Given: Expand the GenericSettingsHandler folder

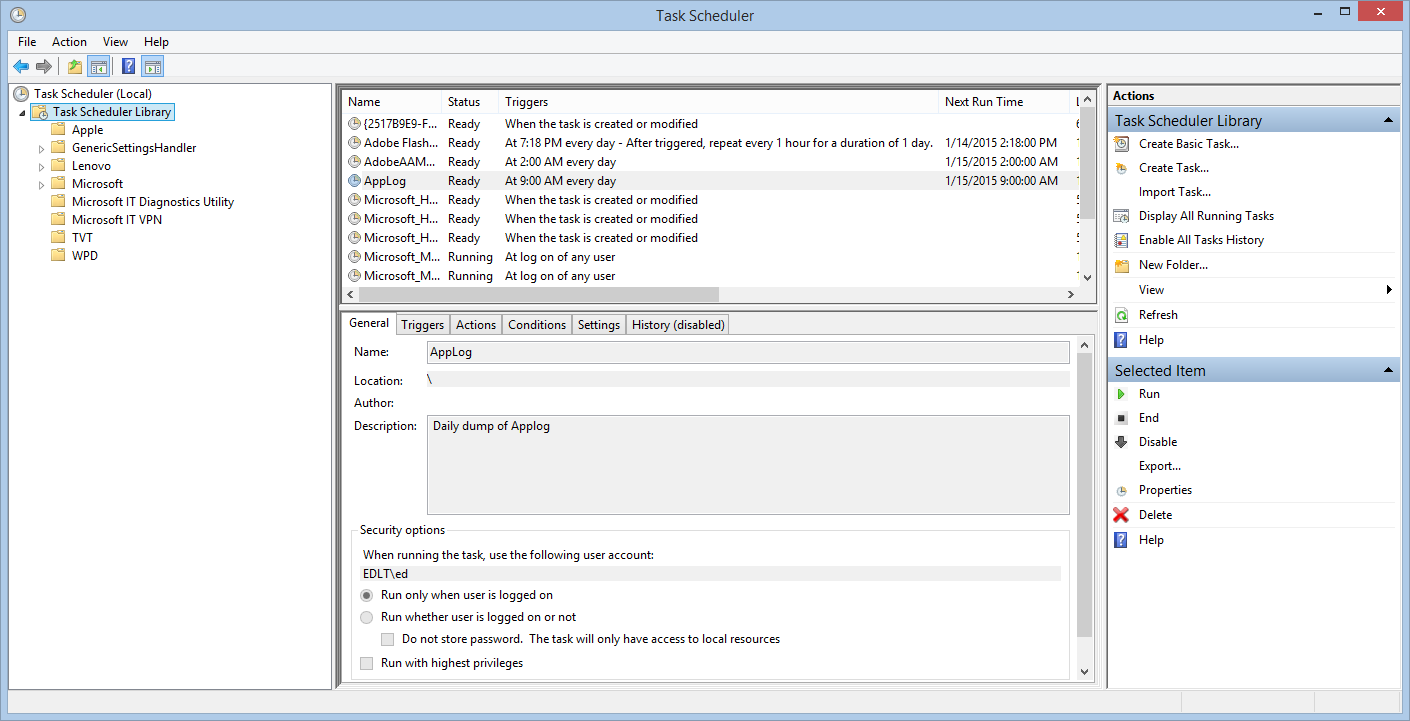Looking at the screenshot, I should tap(41, 148).
